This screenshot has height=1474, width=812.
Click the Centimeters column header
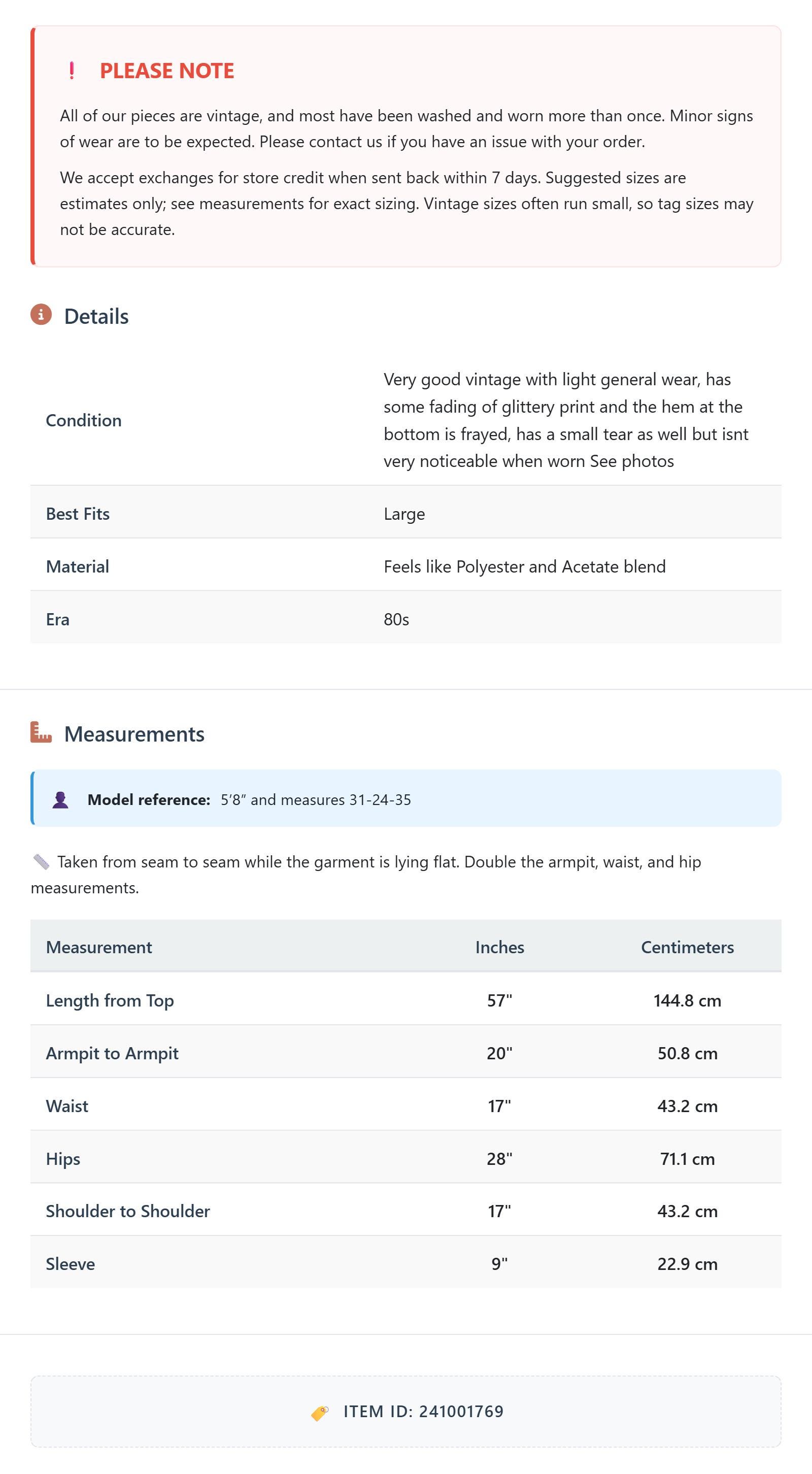point(687,947)
